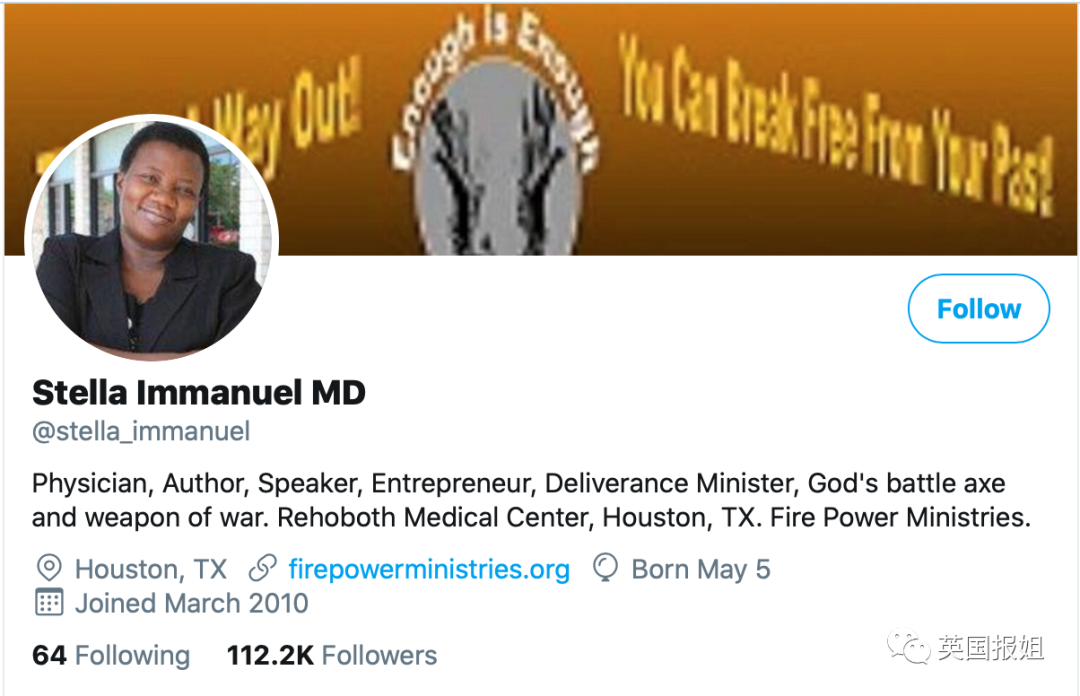Click the Stella Immanuel MD display name
1080x696 pixels.
pyautogui.click(x=198, y=393)
